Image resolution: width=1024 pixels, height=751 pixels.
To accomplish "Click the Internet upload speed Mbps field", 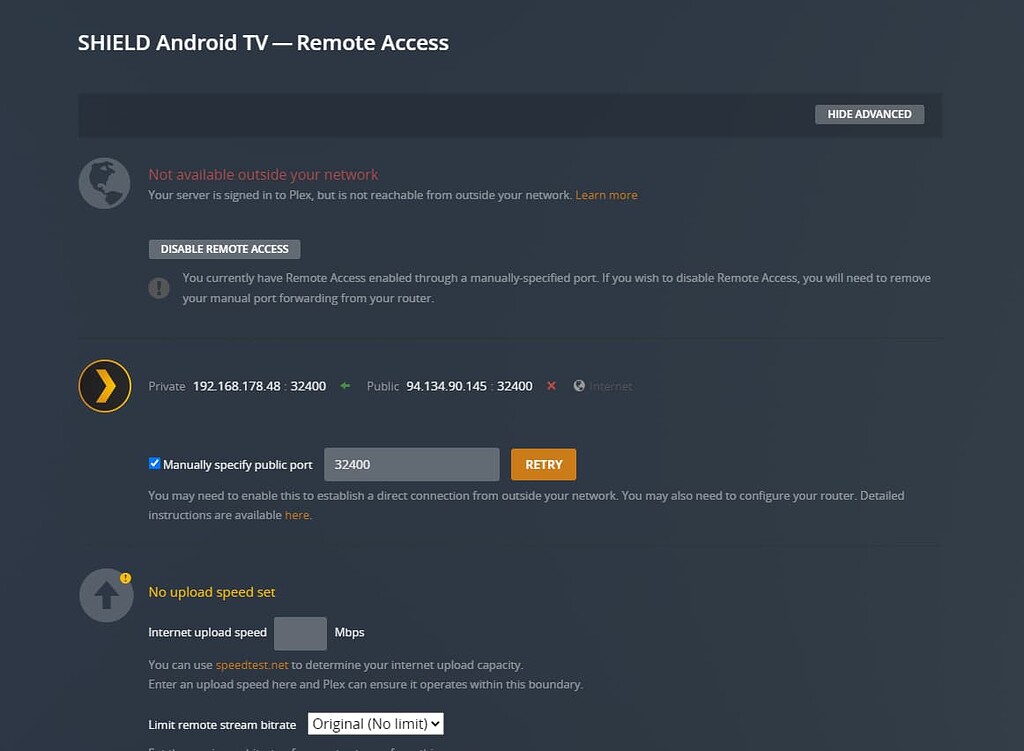I will [299, 632].
